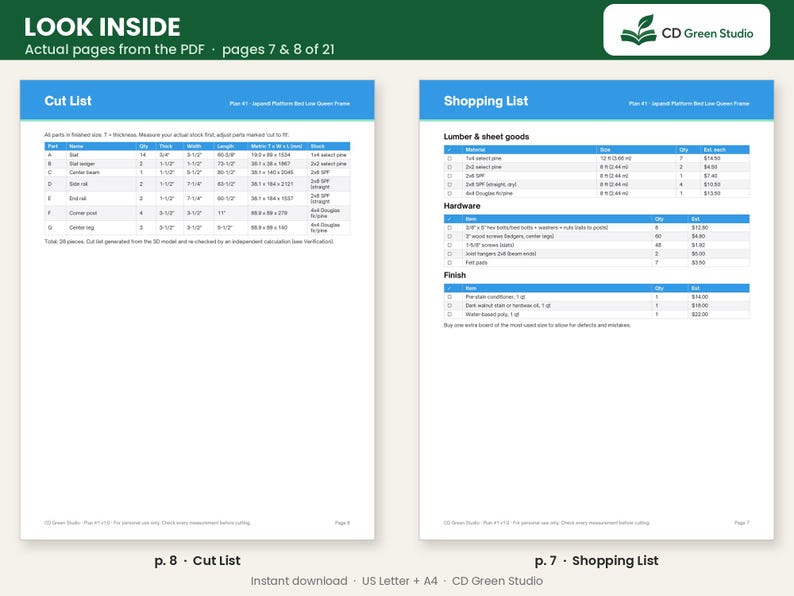Click 'Actual pages from the PDF' subtitle
Image resolution: width=794 pixels, height=596 pixels.
114,50
